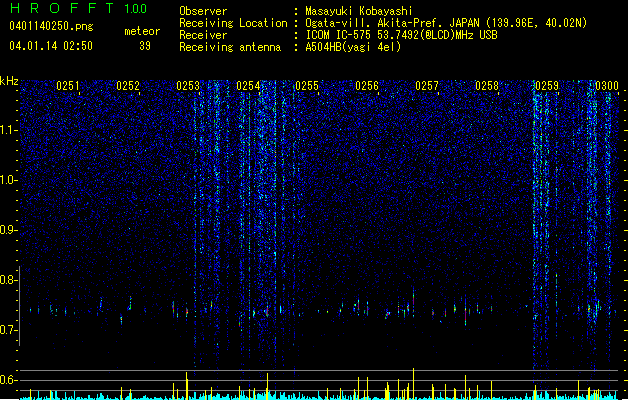Click the 0255 time marker
Screen dimensions: 629x400
(307, 85)
